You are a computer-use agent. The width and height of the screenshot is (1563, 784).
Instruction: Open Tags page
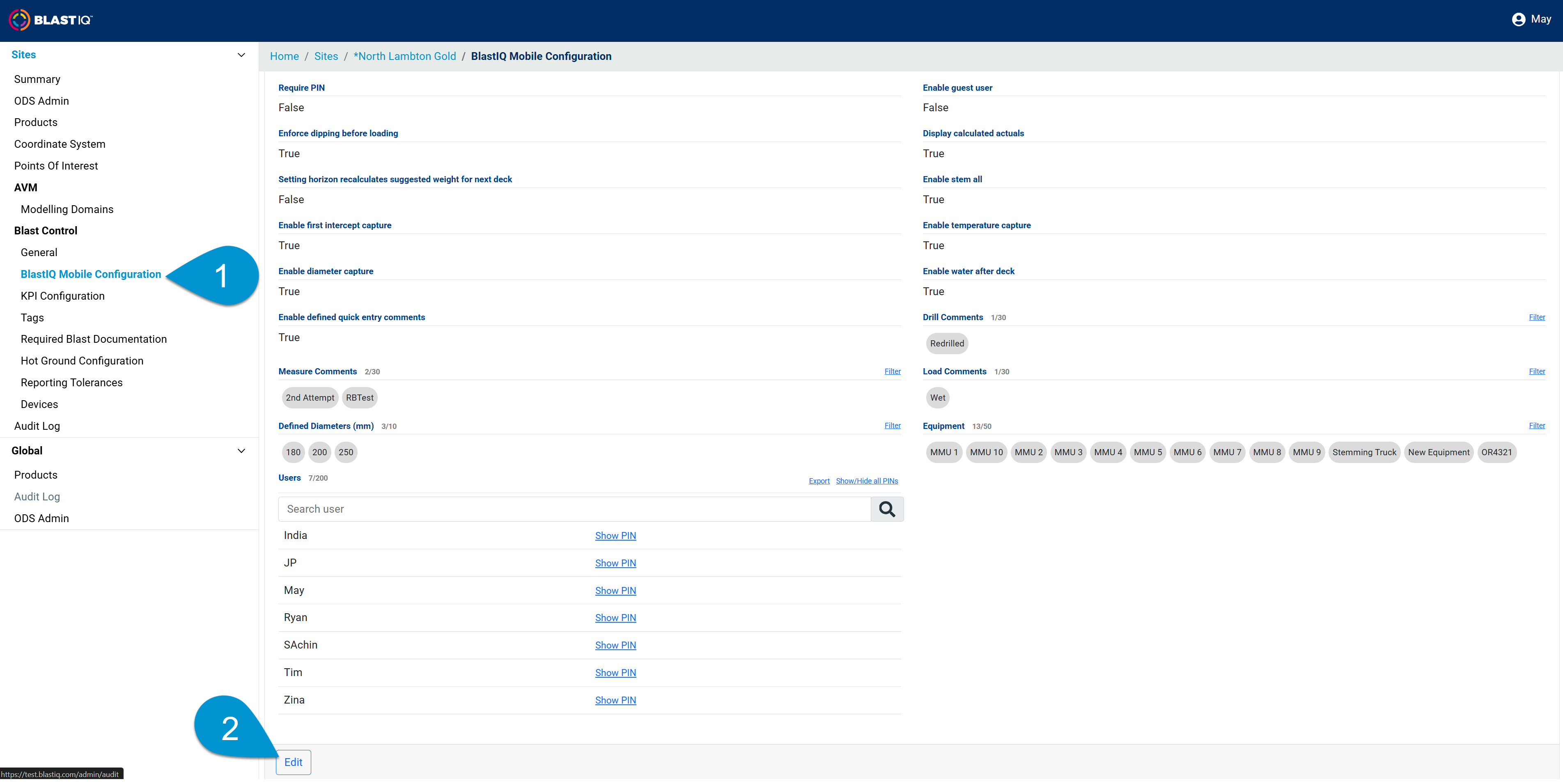(x=32, y=318)
